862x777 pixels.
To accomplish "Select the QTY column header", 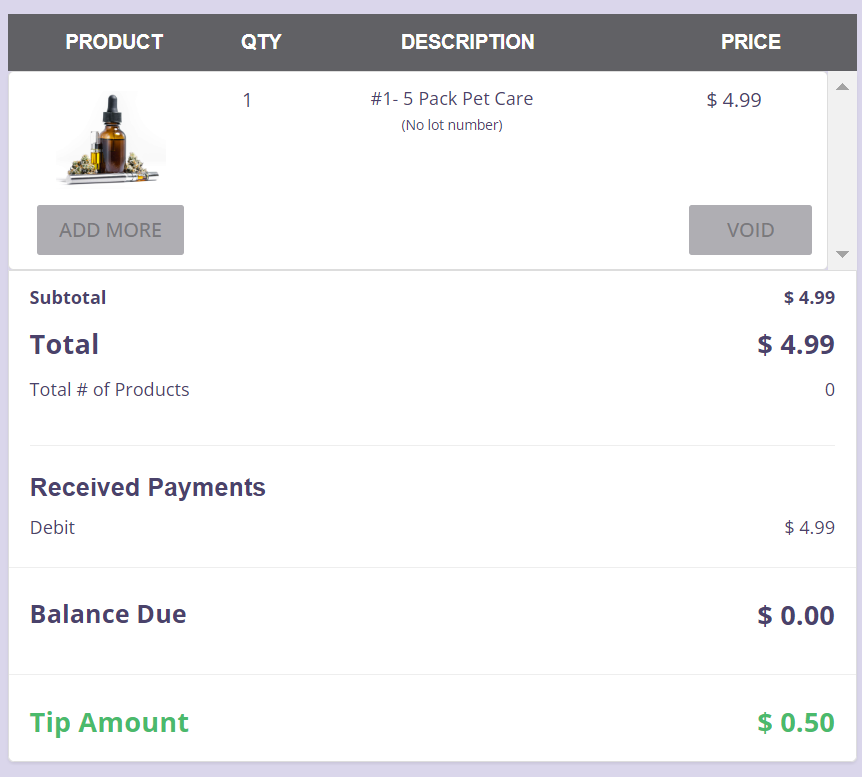I will click(261, 42).
